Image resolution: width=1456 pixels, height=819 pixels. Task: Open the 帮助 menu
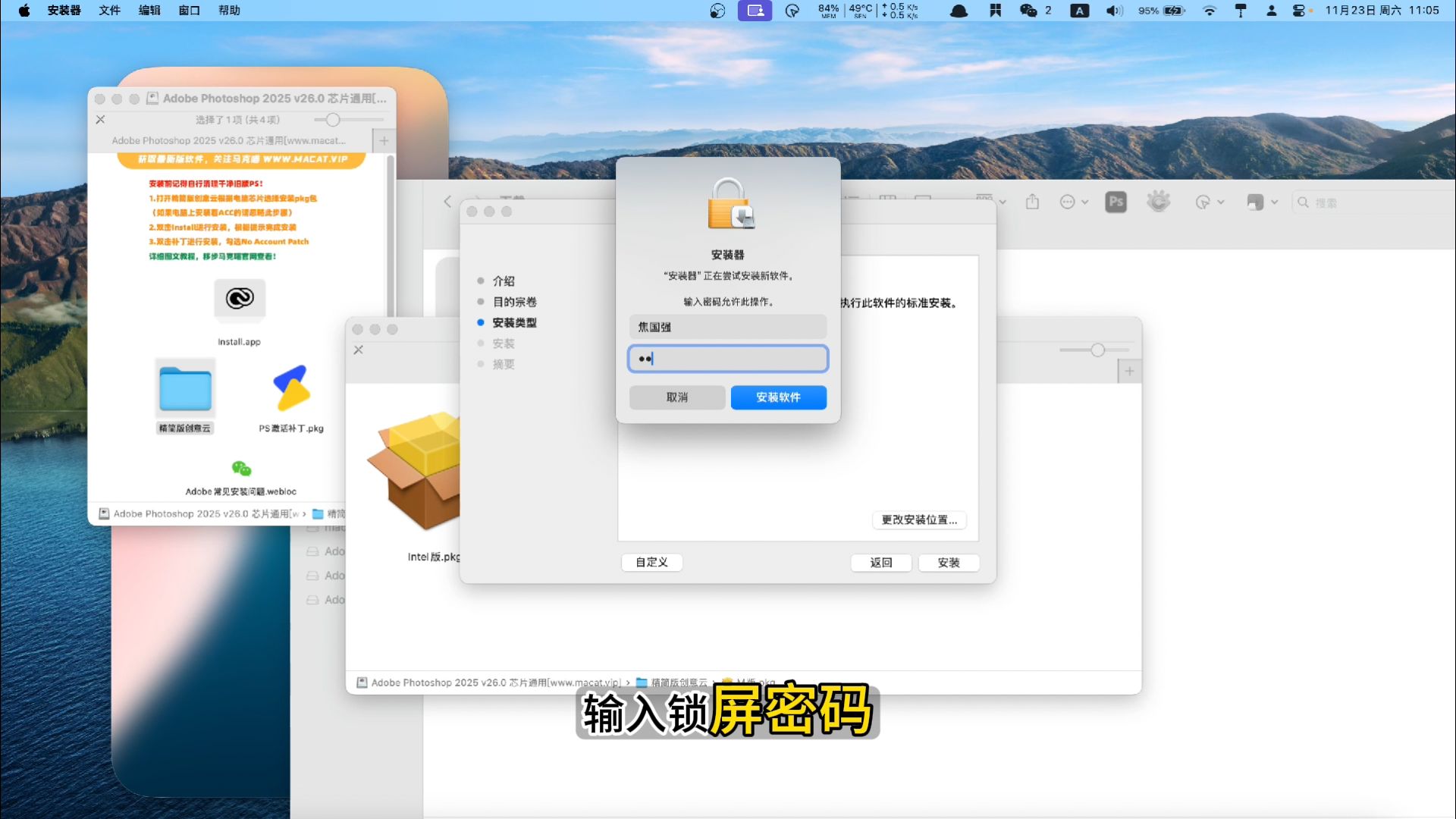[x=229, y=11]
